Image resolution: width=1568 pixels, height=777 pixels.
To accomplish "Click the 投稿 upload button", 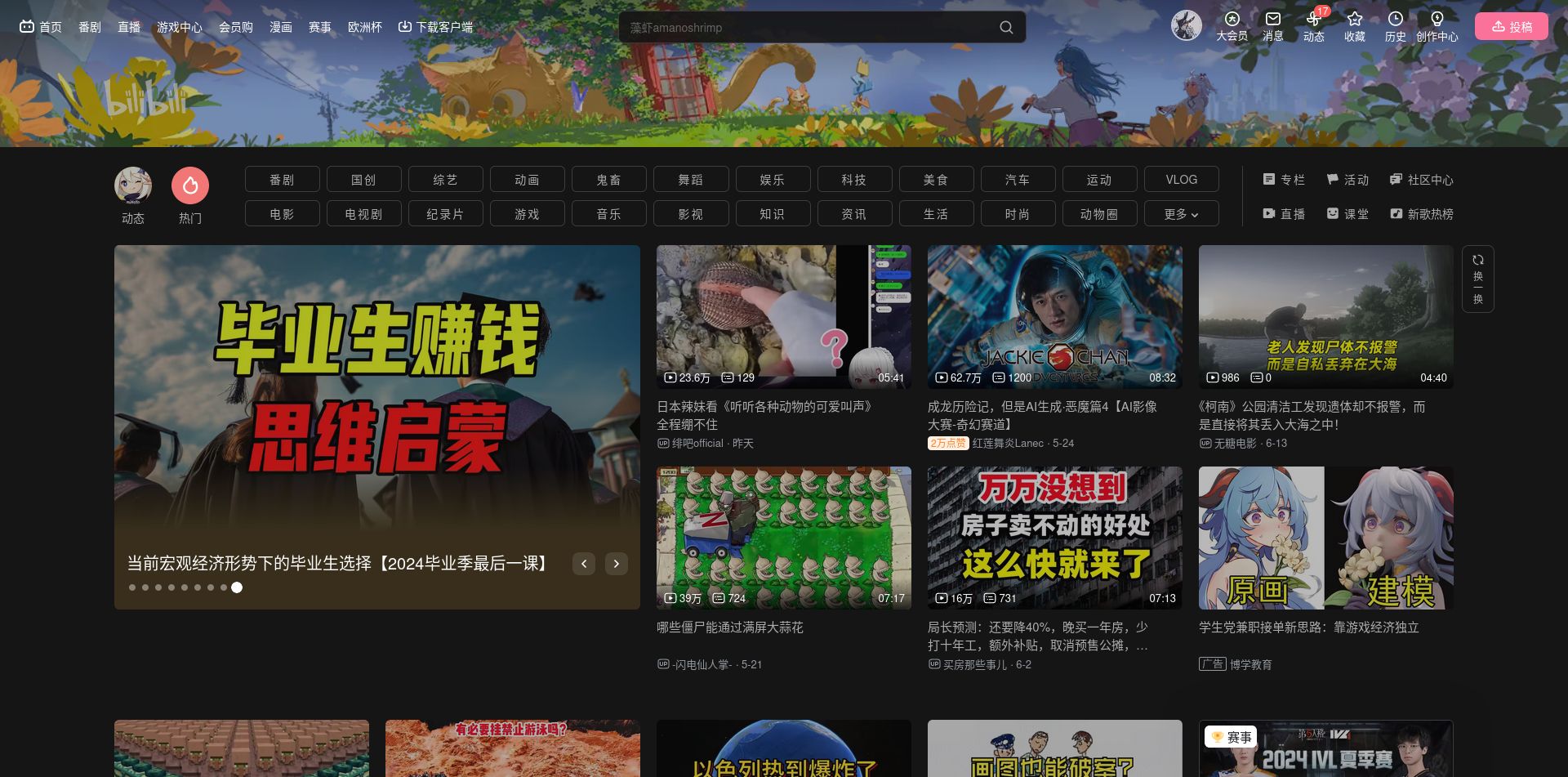I will tap(1512, 26).
